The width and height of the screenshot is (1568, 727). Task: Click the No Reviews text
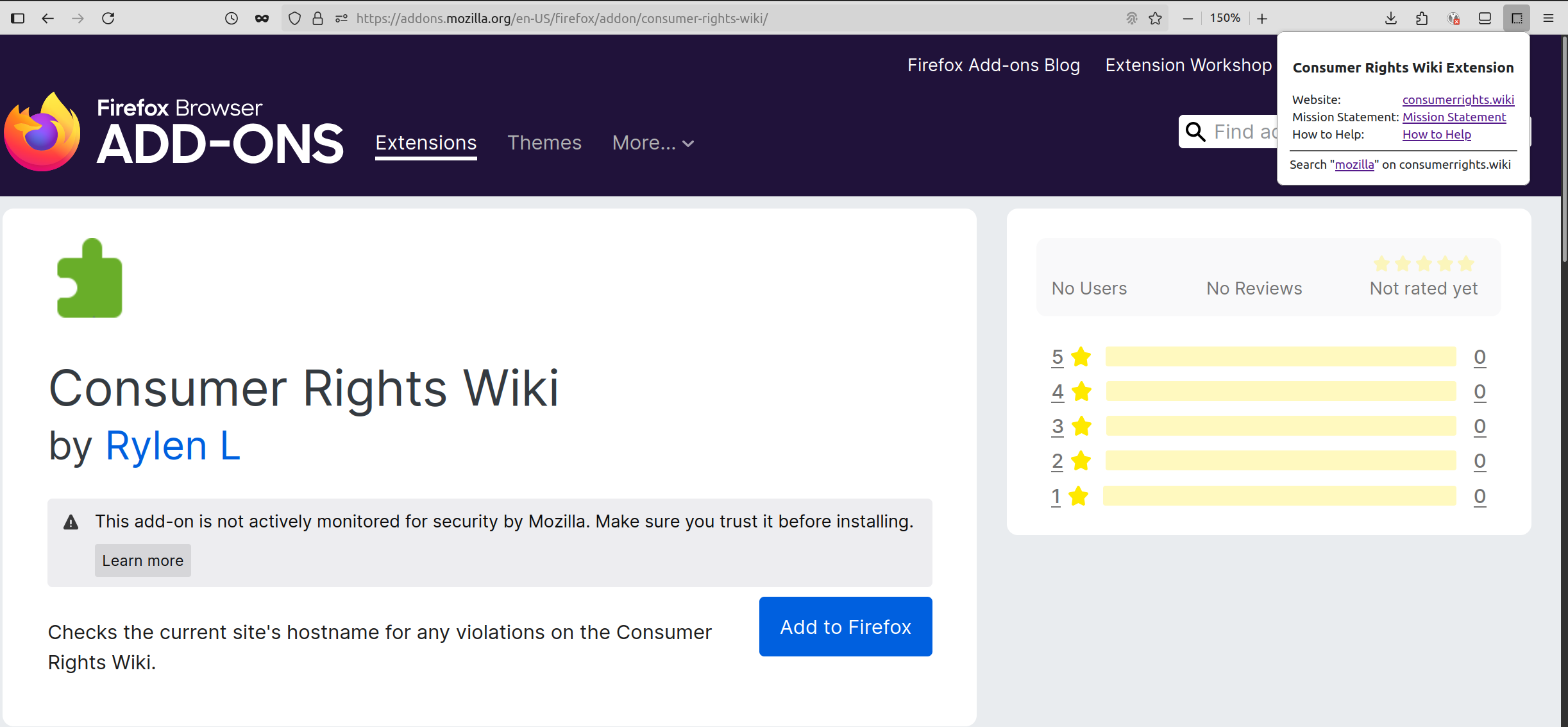point(1254,288)
